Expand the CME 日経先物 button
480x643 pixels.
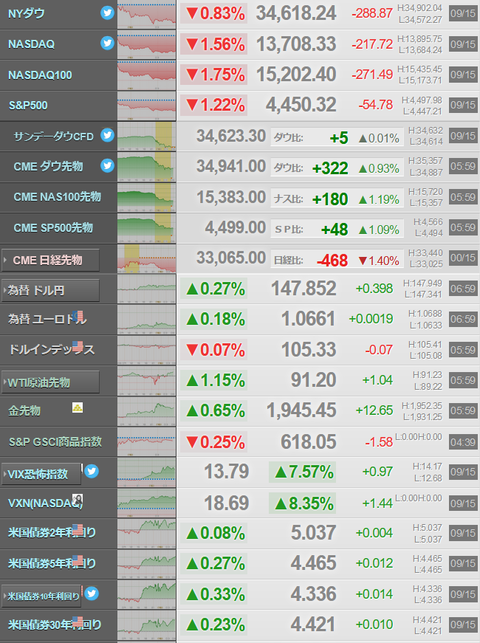tap(50, 260)
